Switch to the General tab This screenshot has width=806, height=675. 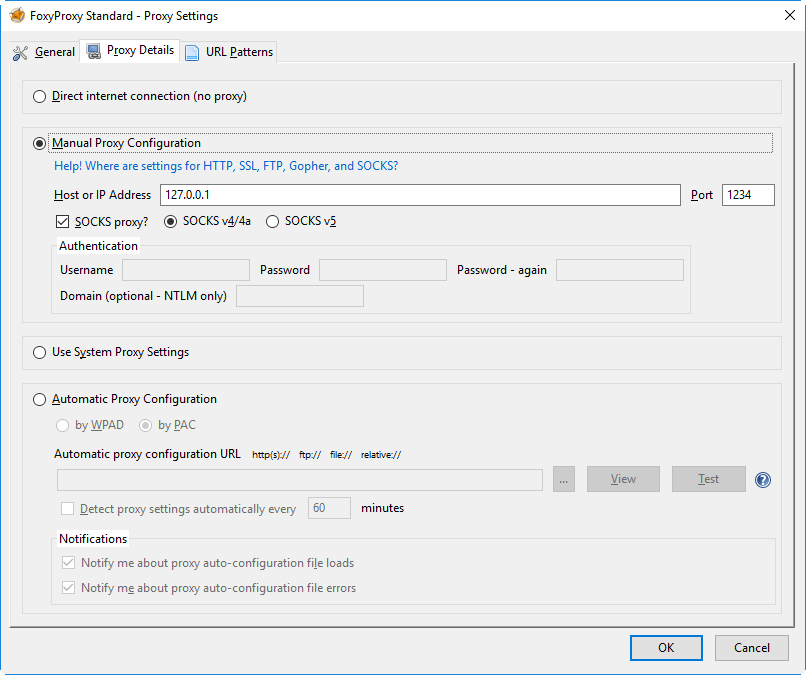click(44, 52)
